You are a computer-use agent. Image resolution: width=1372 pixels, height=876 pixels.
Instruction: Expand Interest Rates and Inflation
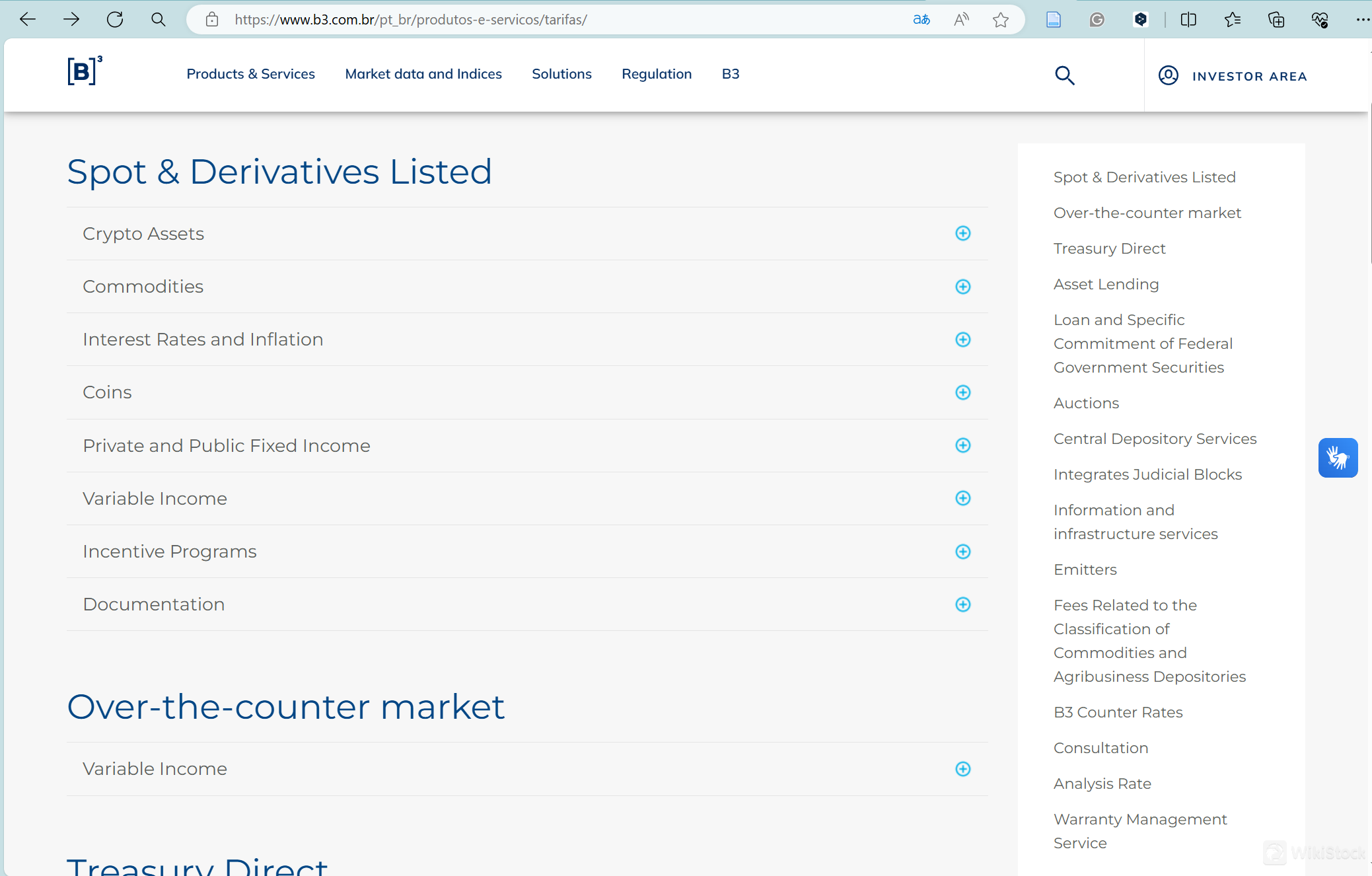click(962, 340)
